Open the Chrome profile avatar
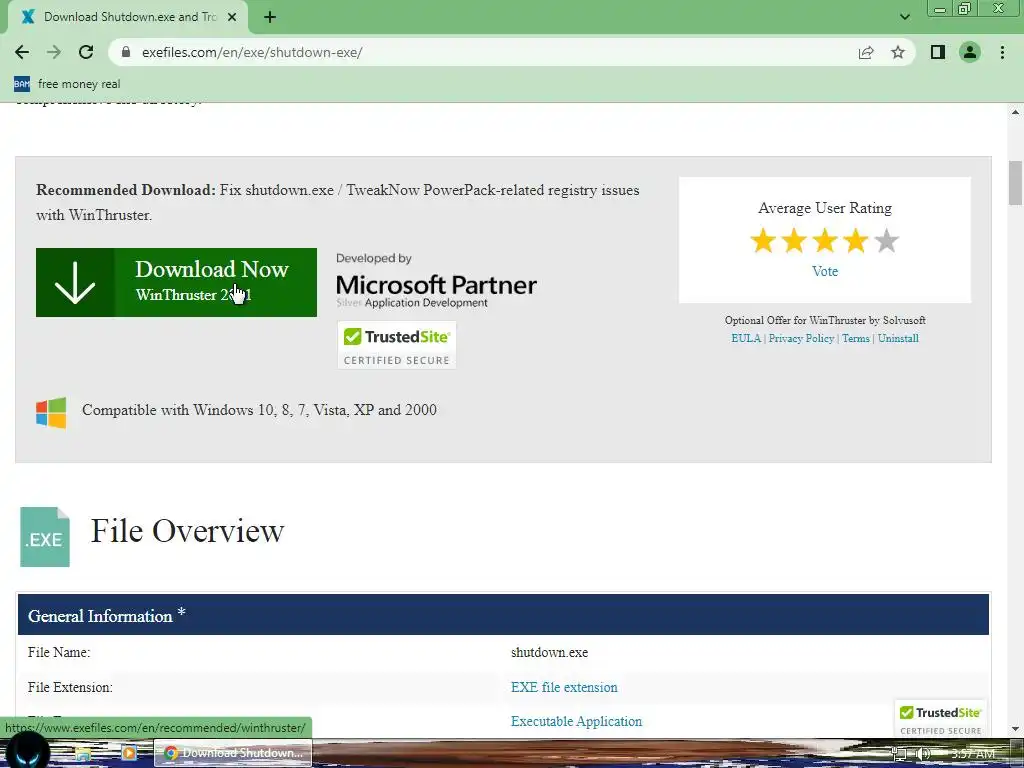1024x768 pixels. point(970,52)
